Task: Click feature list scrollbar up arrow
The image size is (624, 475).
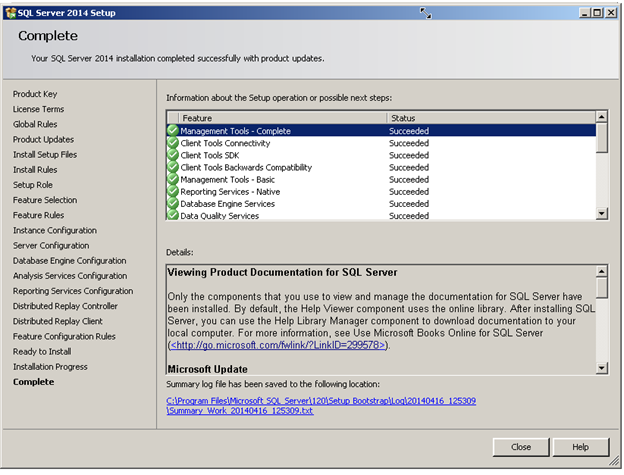Action: coord(601,117)
